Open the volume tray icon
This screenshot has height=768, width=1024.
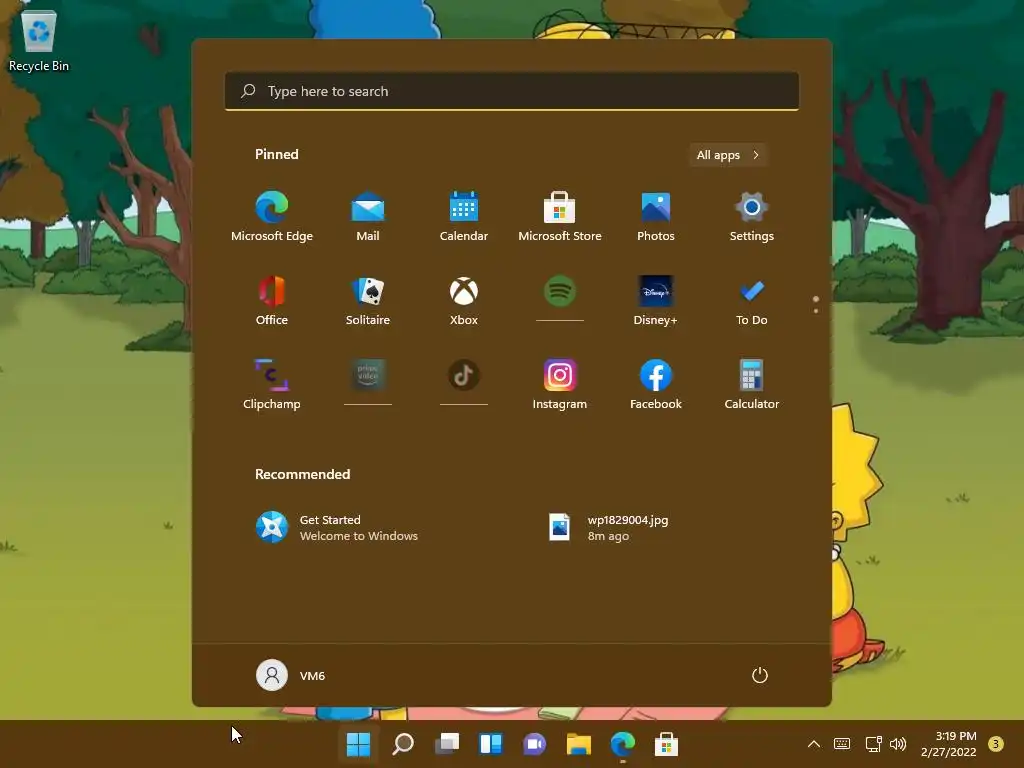(898, 744)
